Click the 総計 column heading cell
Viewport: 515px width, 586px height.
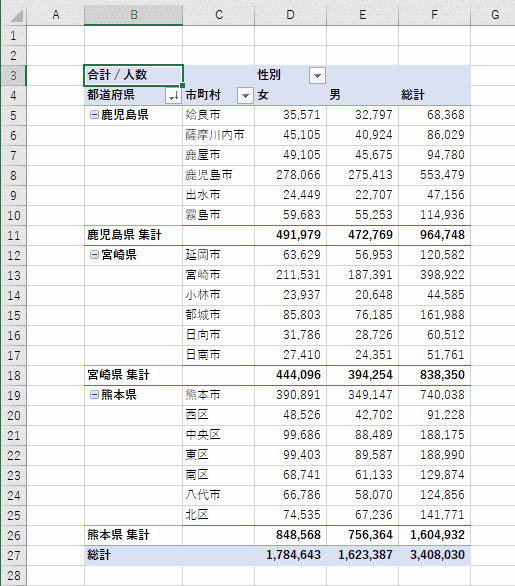(434, 95)
